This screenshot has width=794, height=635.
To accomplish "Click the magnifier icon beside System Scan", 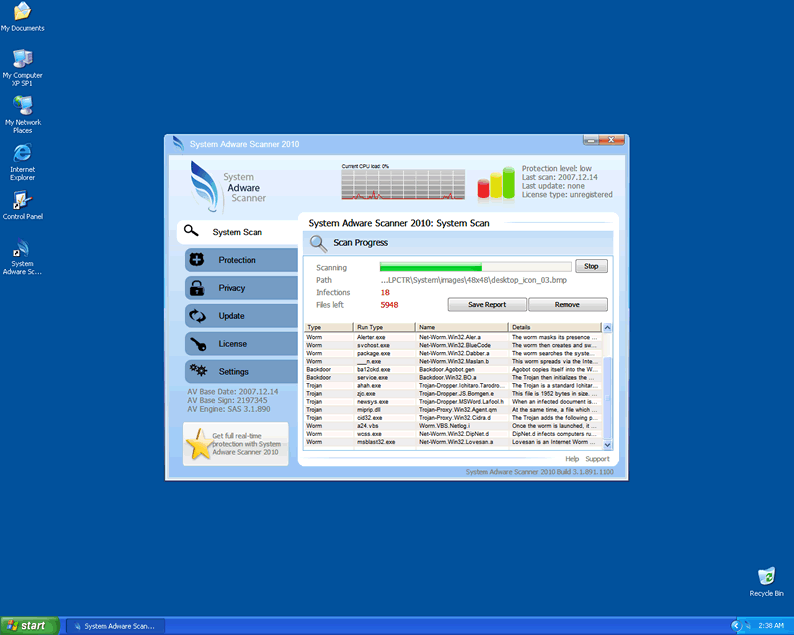I will coord(192,231).
